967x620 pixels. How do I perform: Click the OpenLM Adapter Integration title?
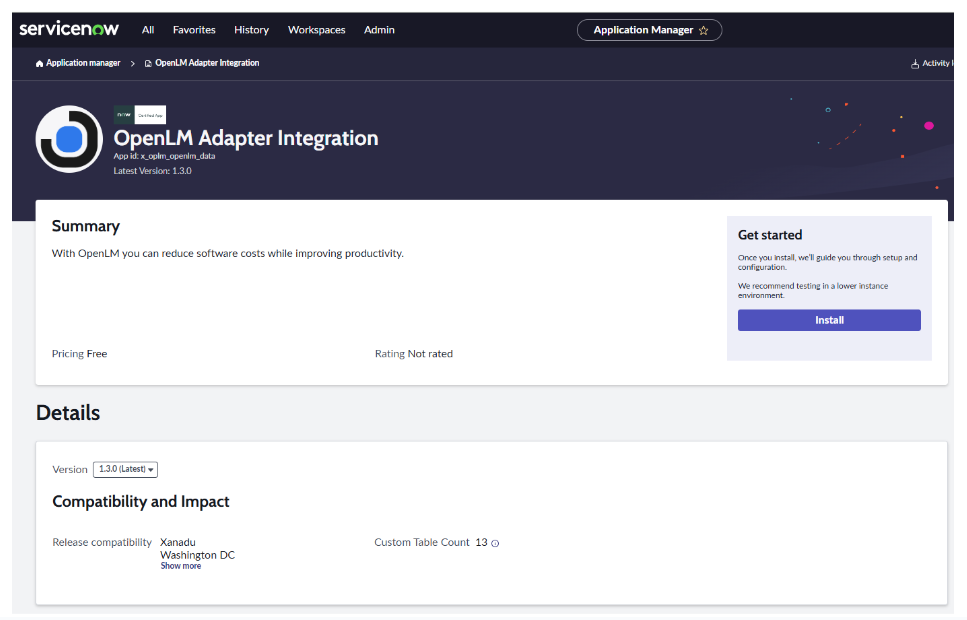tap(245, 138)
